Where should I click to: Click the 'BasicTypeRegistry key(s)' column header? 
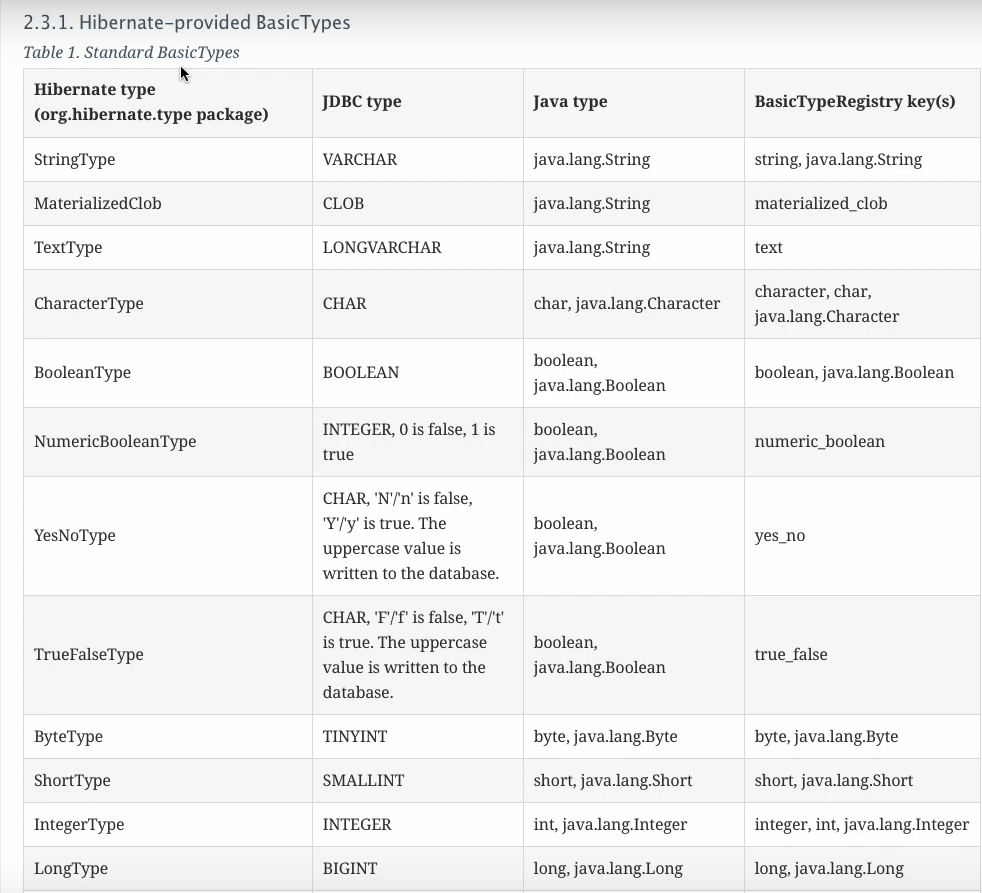click(862, 103)
